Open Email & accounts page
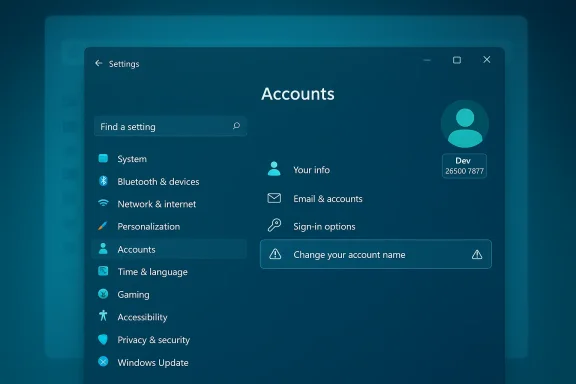 pyautogui.click(x=328, y=199)
